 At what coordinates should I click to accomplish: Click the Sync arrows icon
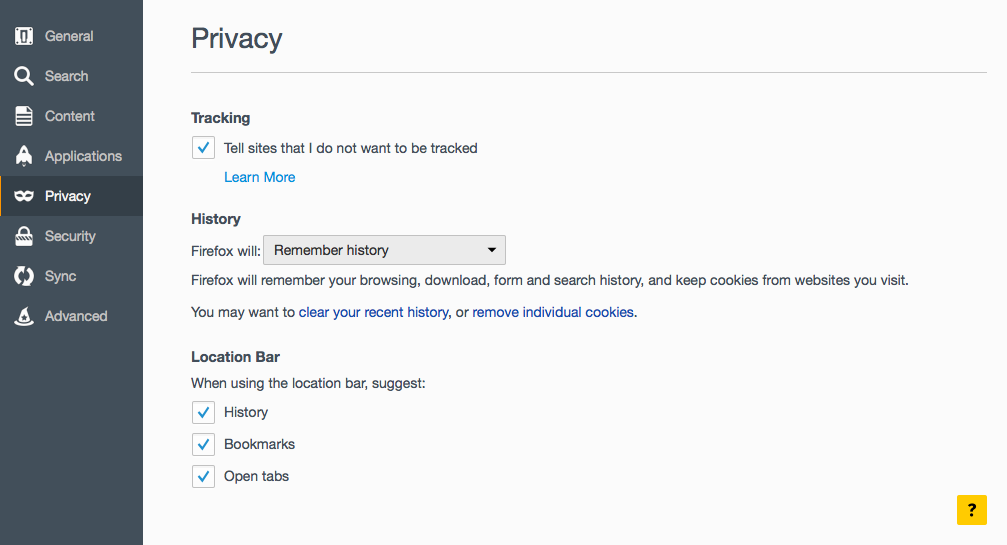tap(24, 276)
